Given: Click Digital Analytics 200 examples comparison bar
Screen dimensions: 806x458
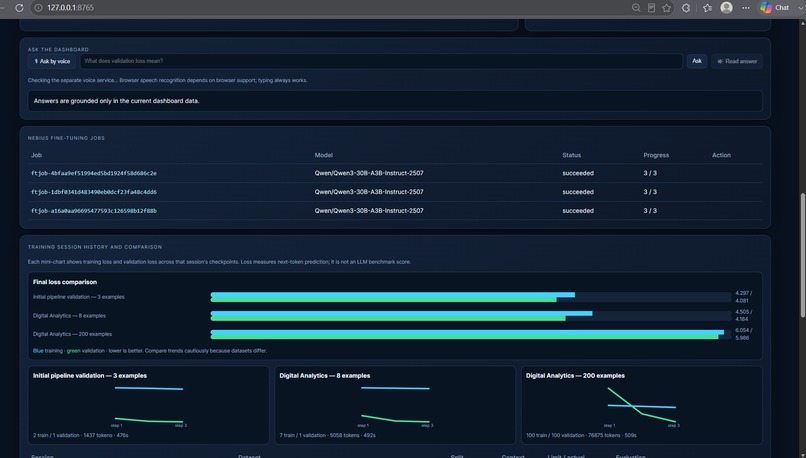Looking at the screenshot, I should tap(470, 334).
